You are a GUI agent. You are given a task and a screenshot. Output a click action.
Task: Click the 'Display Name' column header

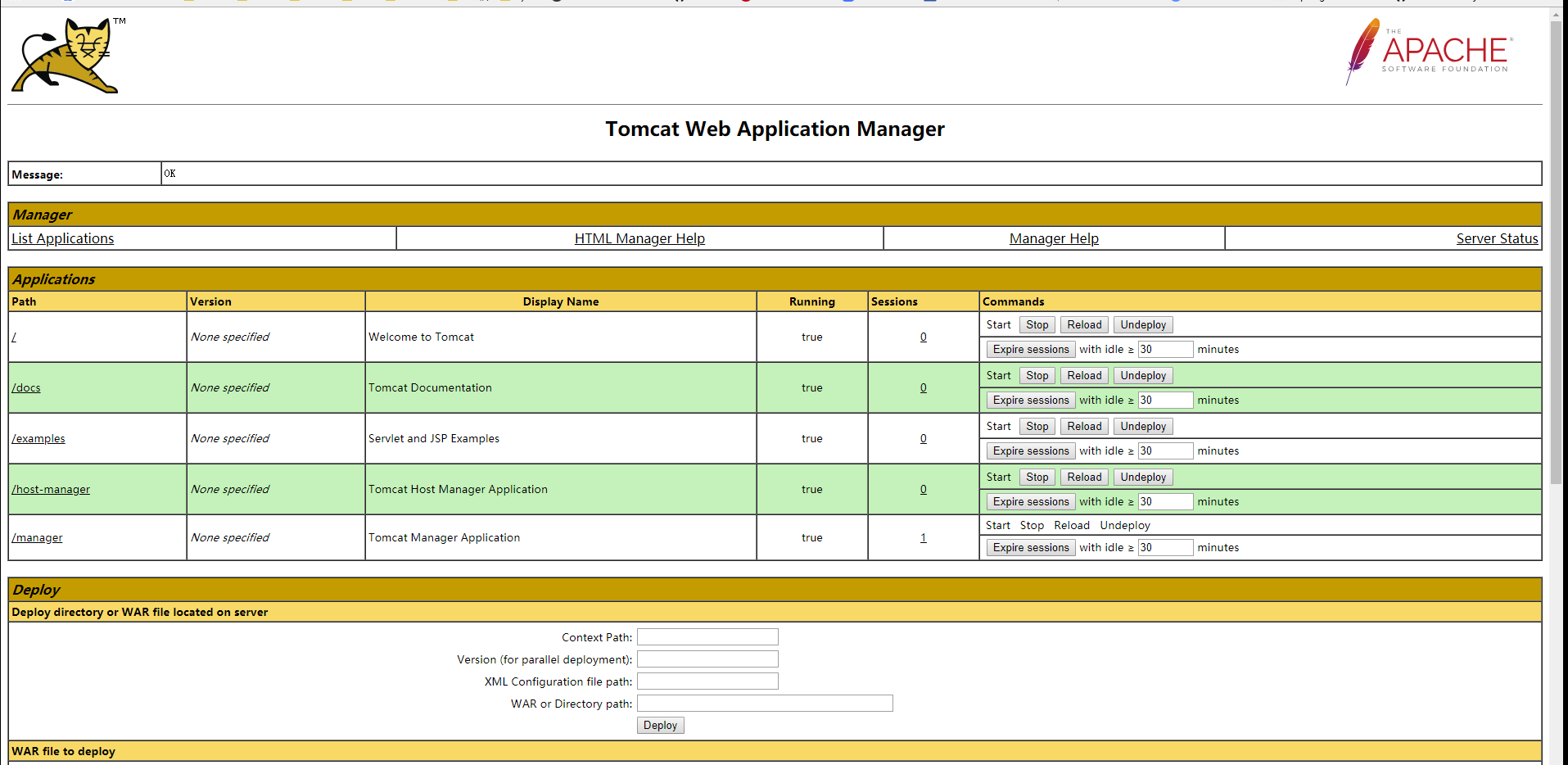tap(561, 301)
